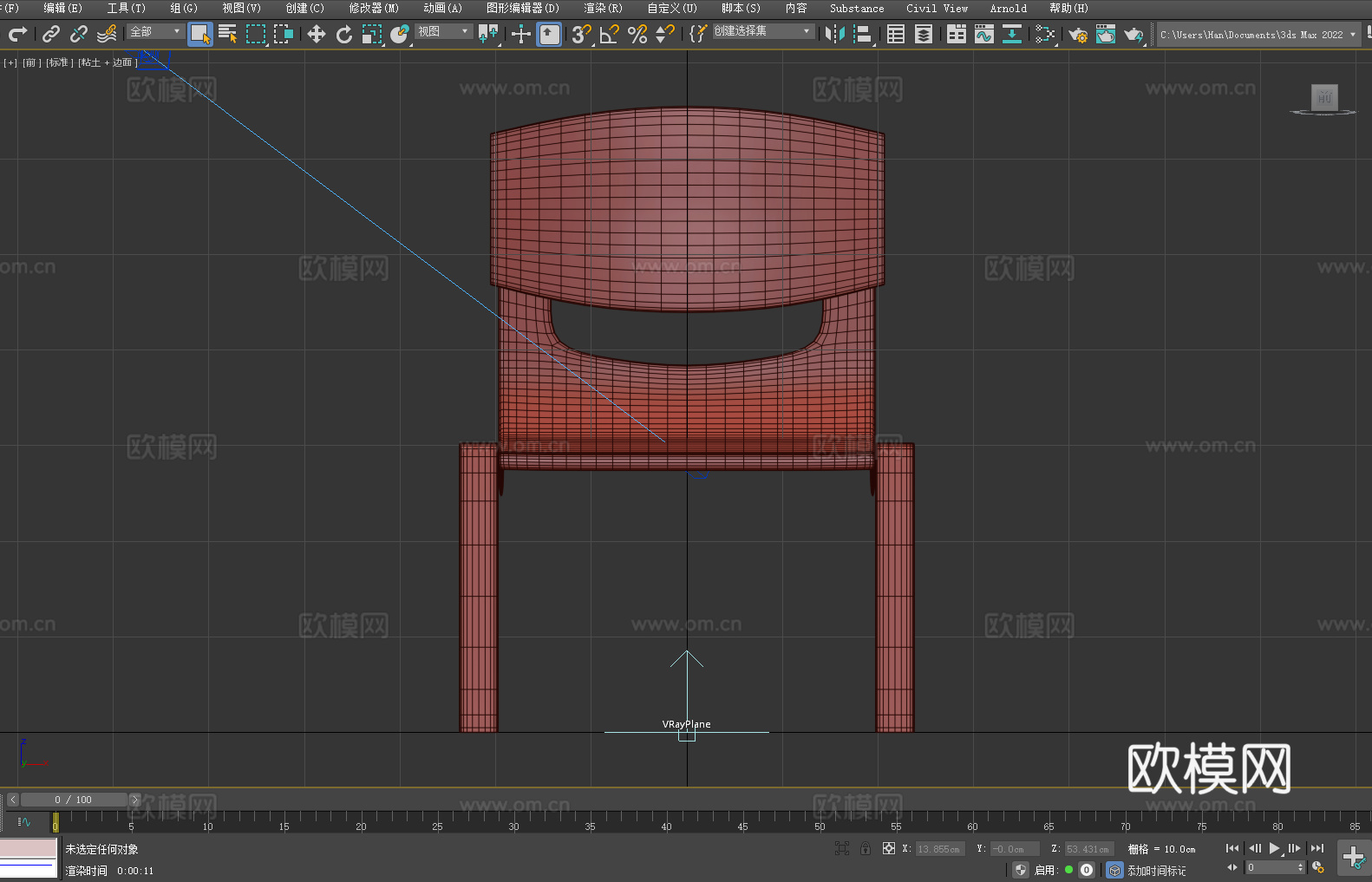Screen dimensions: 1372x882
Task: Click the pink MAXScript listener swatch
Action: click(x=29, y=848)
